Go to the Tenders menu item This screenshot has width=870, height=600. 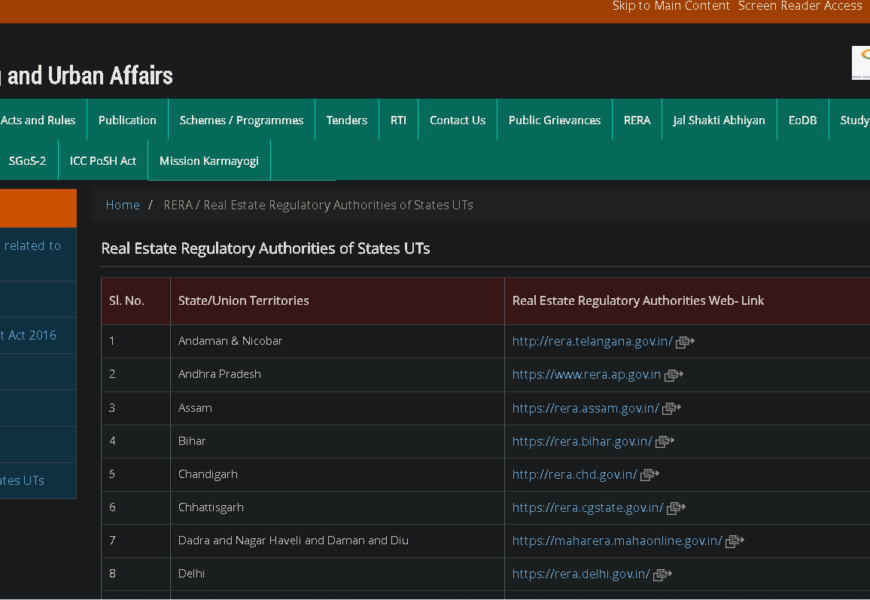coord(347,120)
